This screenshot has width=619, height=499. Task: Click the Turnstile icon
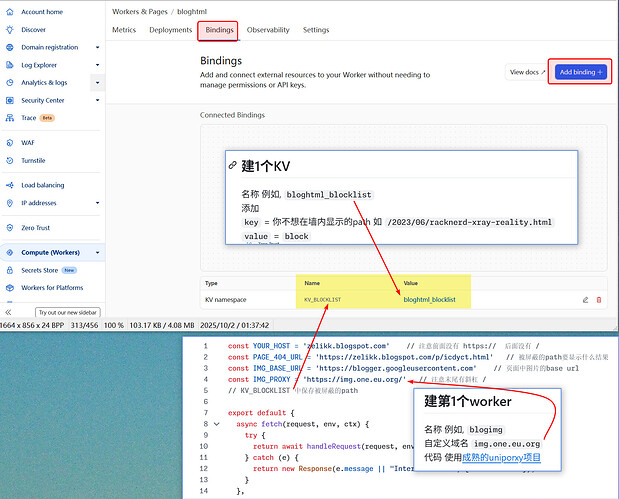point(10,160)
